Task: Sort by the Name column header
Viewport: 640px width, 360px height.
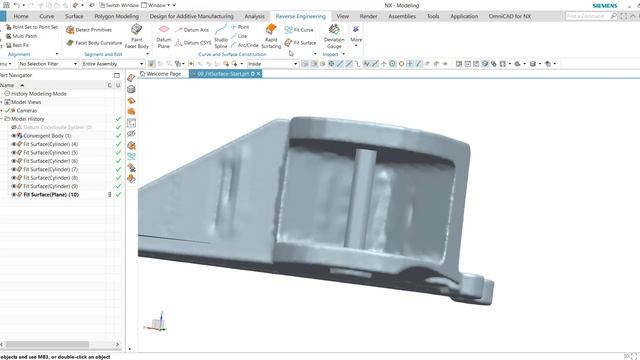Action: click(12, 85)
